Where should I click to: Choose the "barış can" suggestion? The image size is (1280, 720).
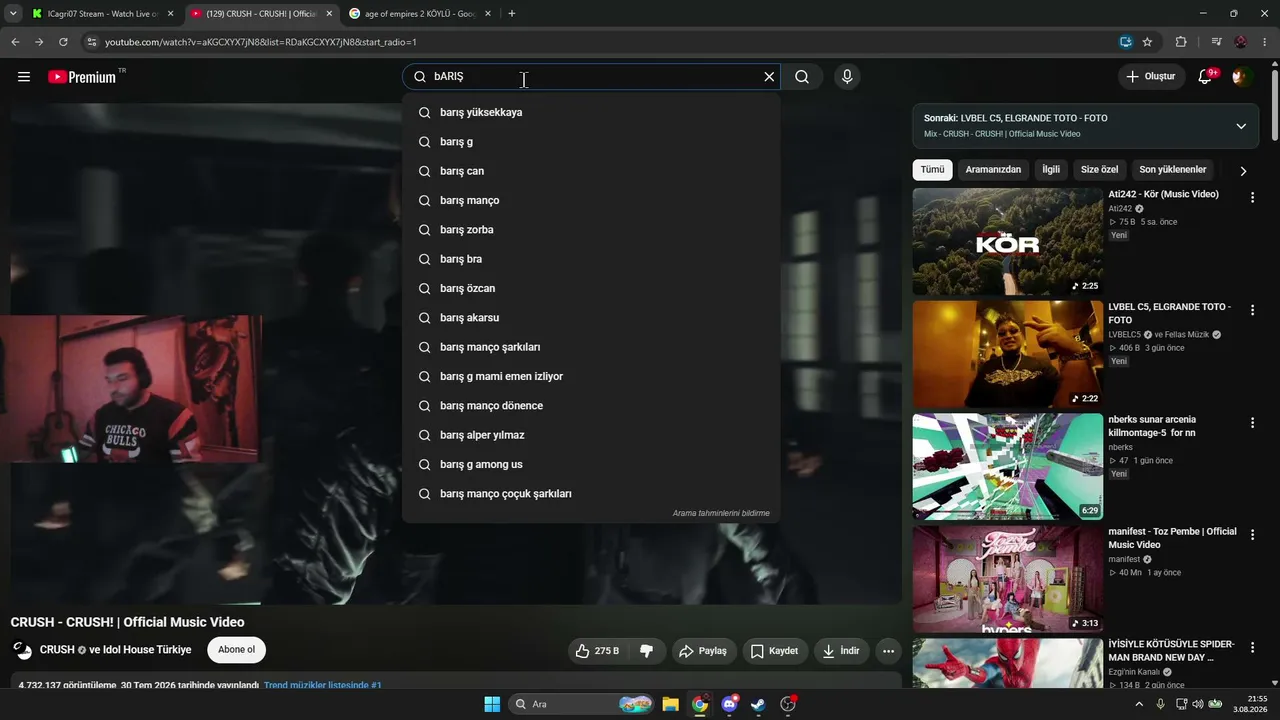(591, 171)
